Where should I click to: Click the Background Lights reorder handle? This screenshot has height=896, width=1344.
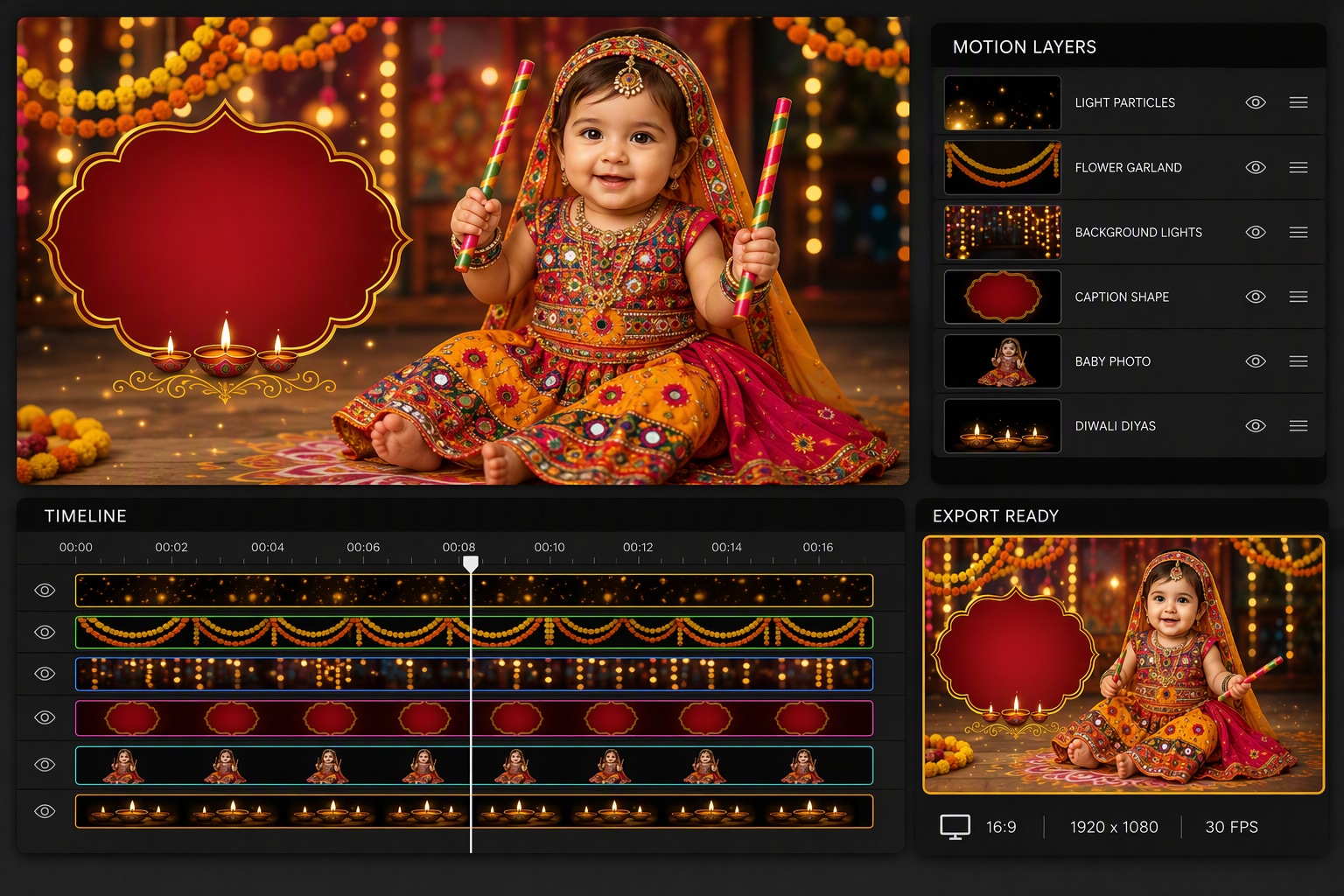pyautogui.click(x=1298, y=232)
